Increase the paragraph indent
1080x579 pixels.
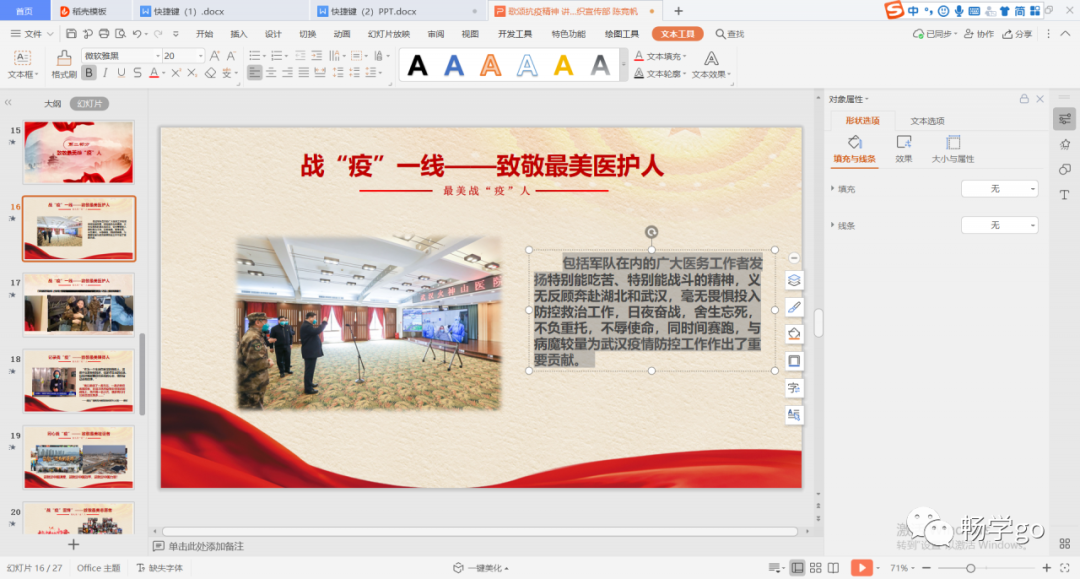pyautogui.click(x=317, y=56)
